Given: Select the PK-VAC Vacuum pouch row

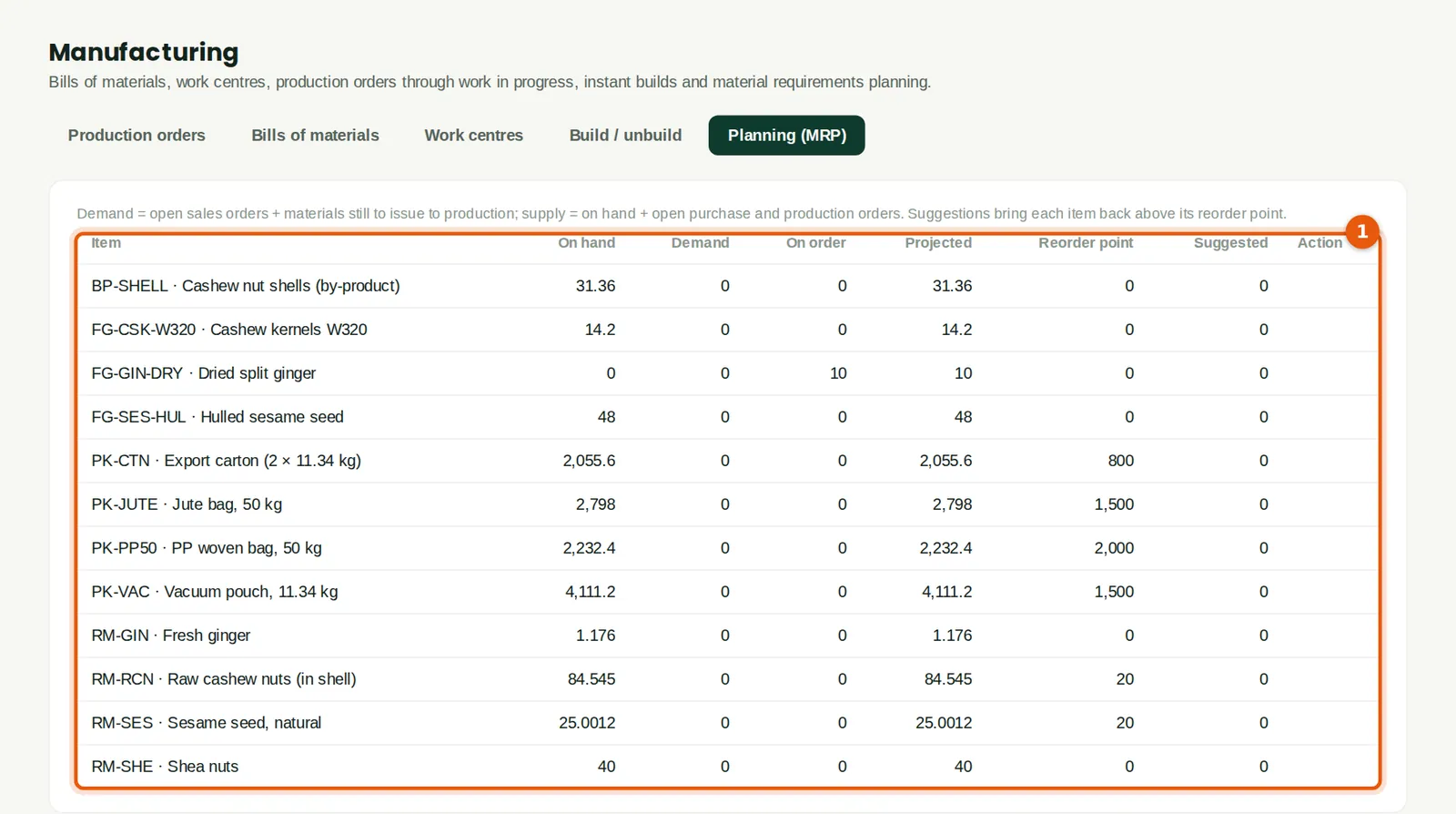Looking at the screenshot, I should tap(728, 592).
